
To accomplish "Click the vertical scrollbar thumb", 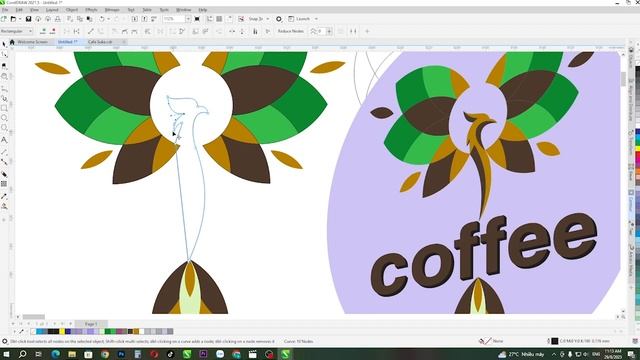I will [623, 79].
